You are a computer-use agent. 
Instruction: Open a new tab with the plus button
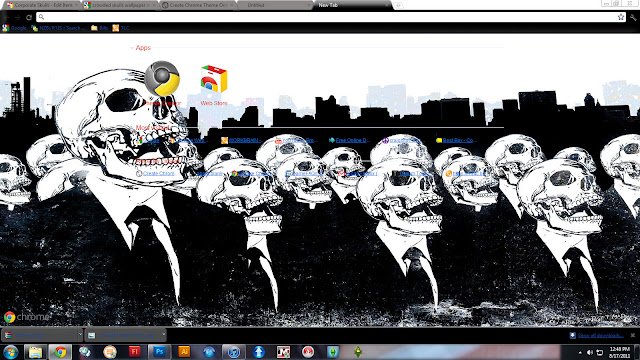(398, 5)
